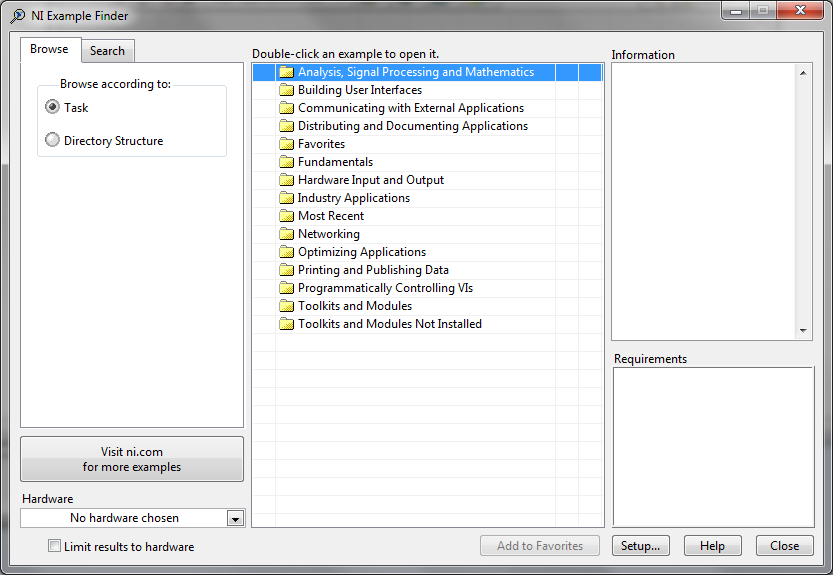Screen dimensions: 833x575
Task: Click the Close button at bottom right
Action: point(785,546)
